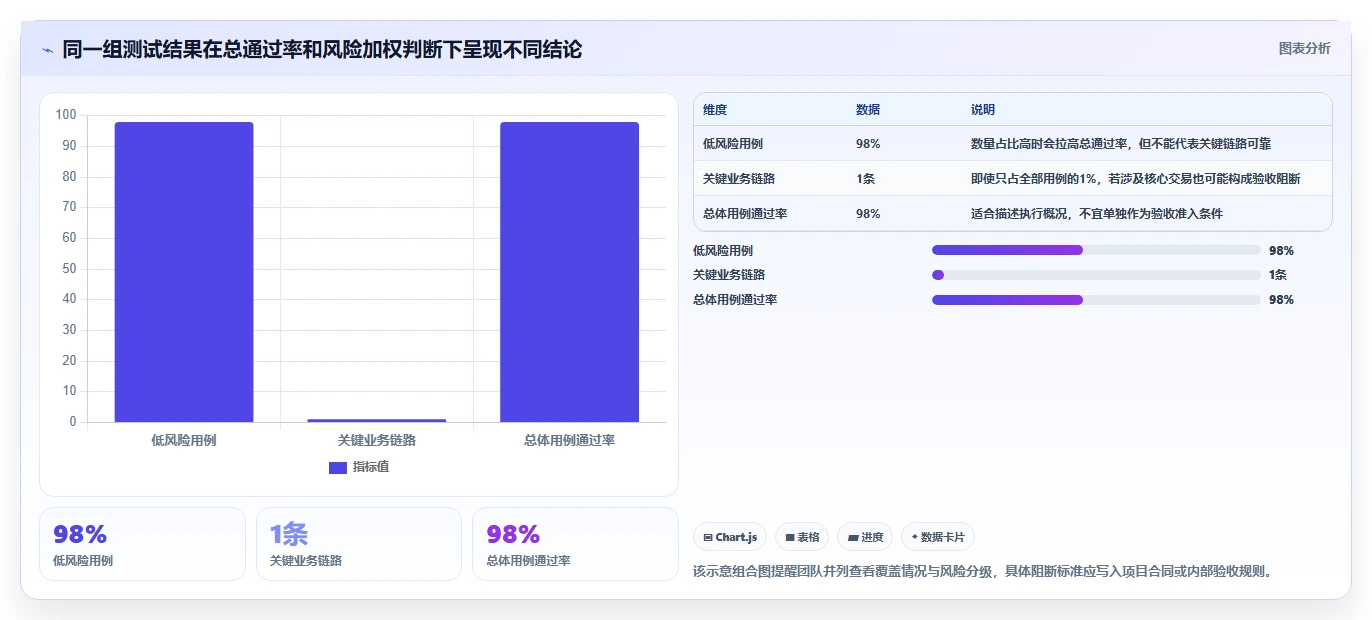The height and width of the screenshot is (620, 1372).
Task: Click the 说明 column header
Action: (x=983, y=110)
